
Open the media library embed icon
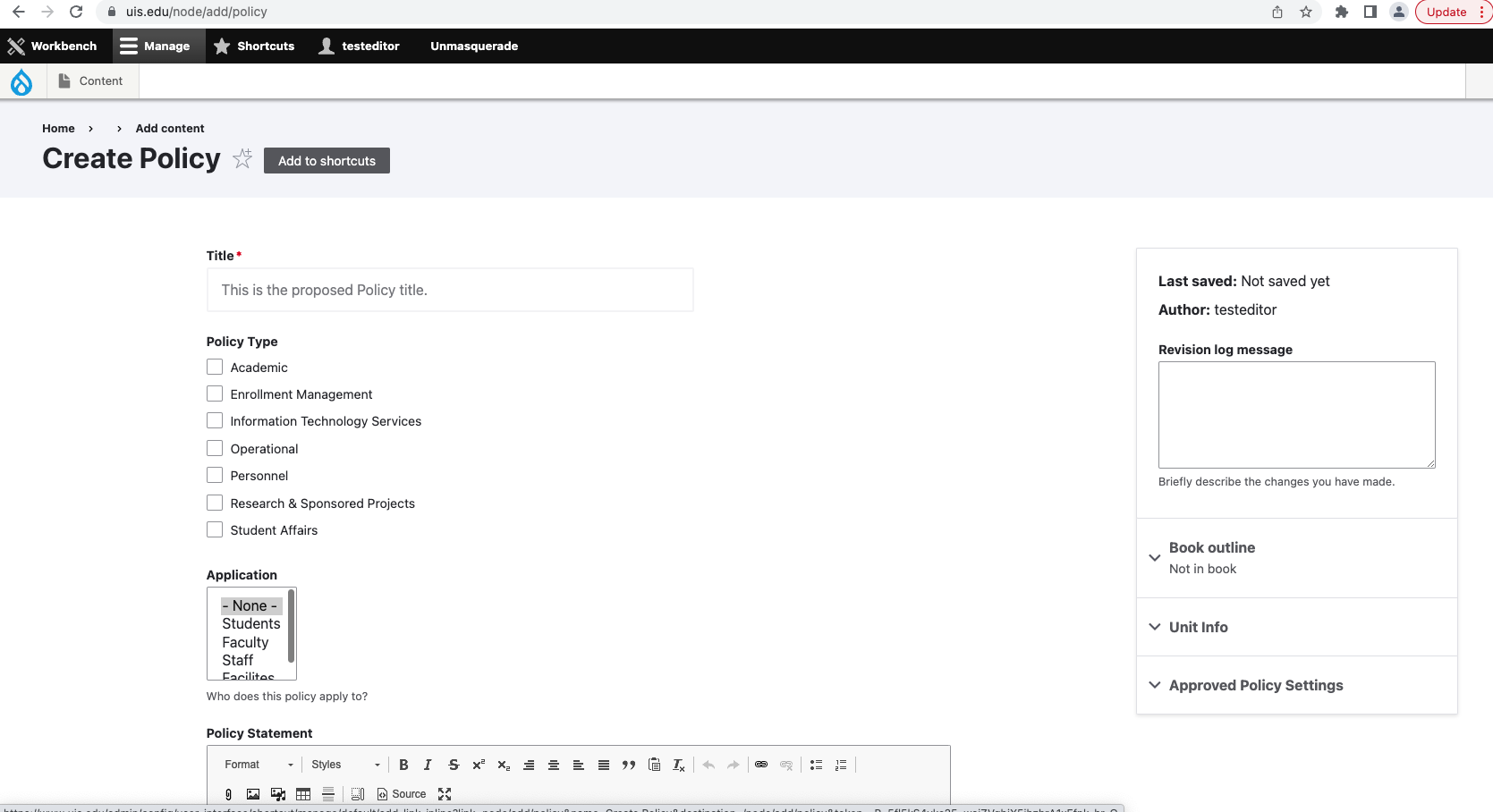[x=278, y=794]
